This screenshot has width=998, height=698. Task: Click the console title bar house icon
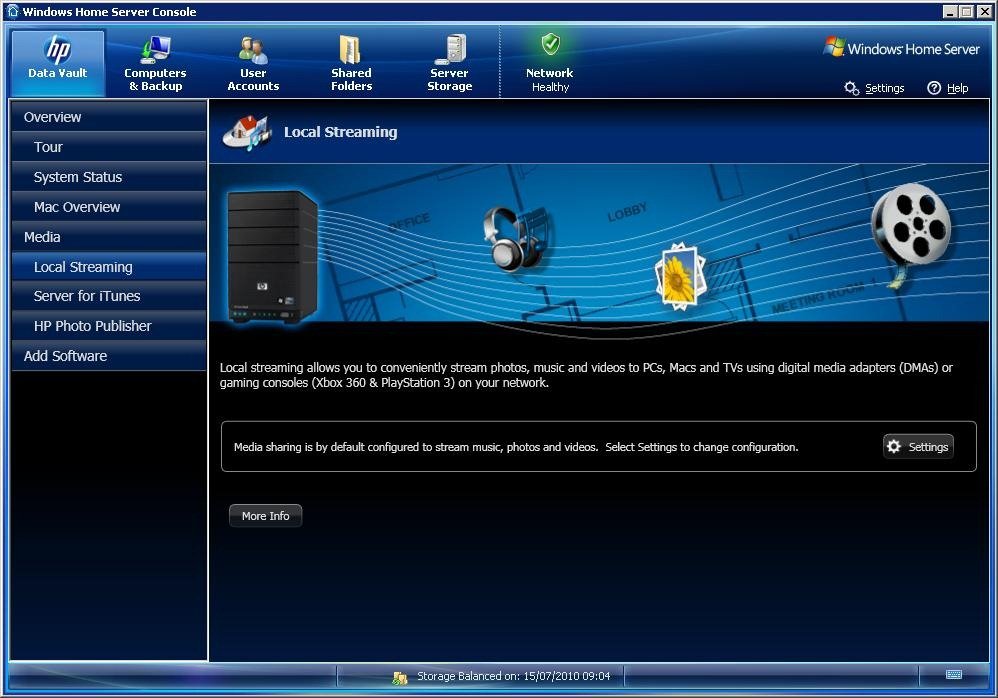coord(13,11)
